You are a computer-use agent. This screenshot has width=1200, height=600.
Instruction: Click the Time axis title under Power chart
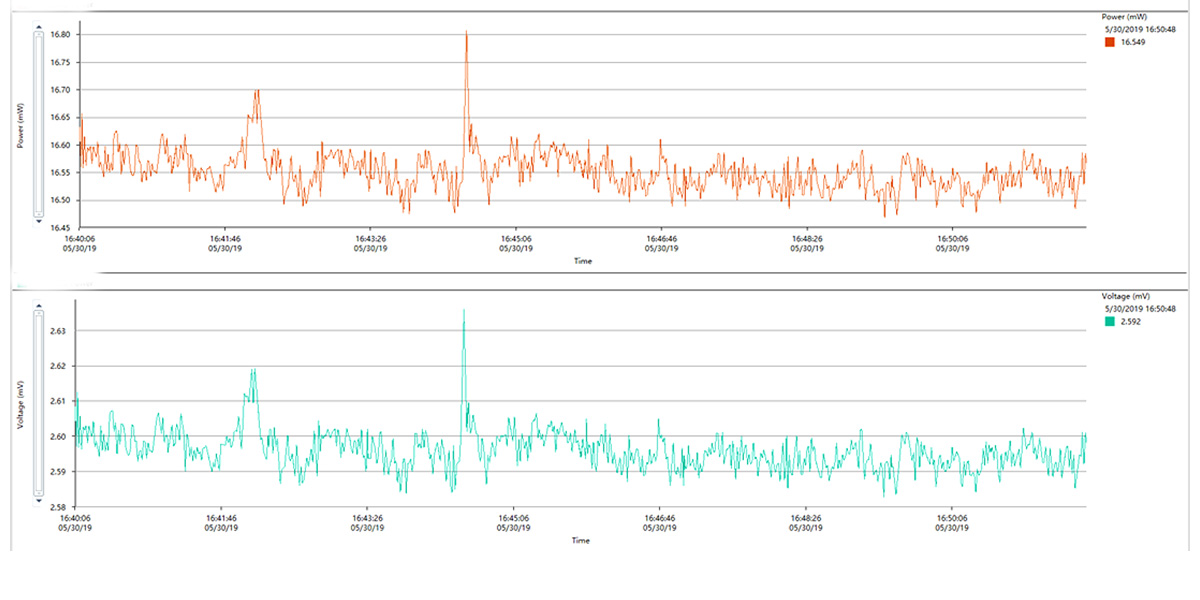[582, 261]
